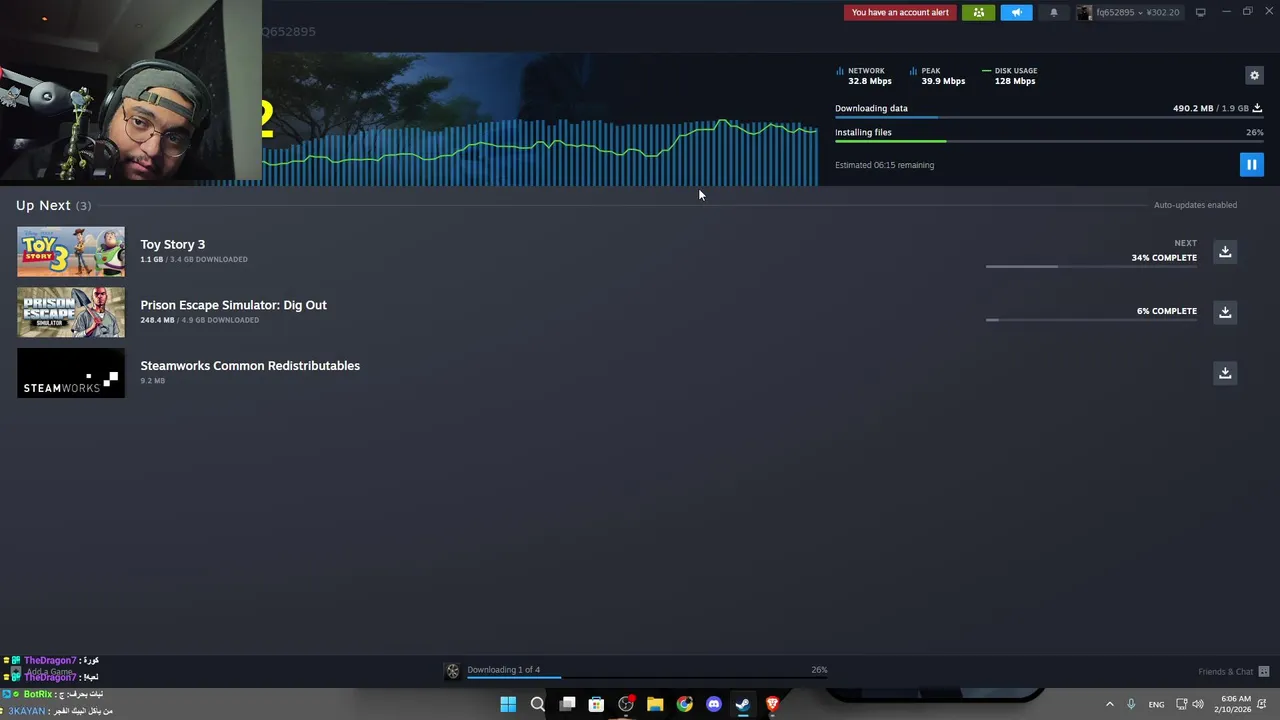Viewport: 1280px width, 720px height.
Task: Click the Installing files progress bar
Action: [x=1049, y=141]
